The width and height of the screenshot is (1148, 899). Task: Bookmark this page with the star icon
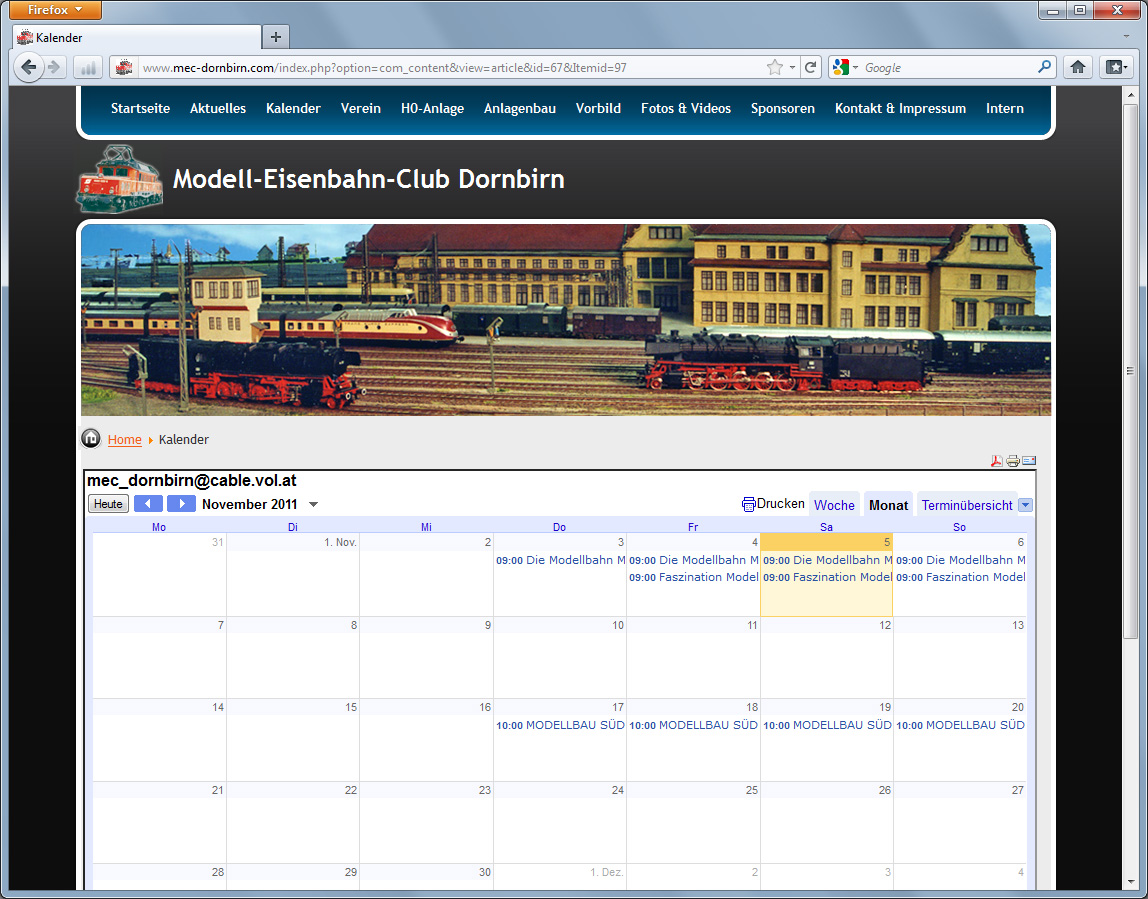click(775, 67)
